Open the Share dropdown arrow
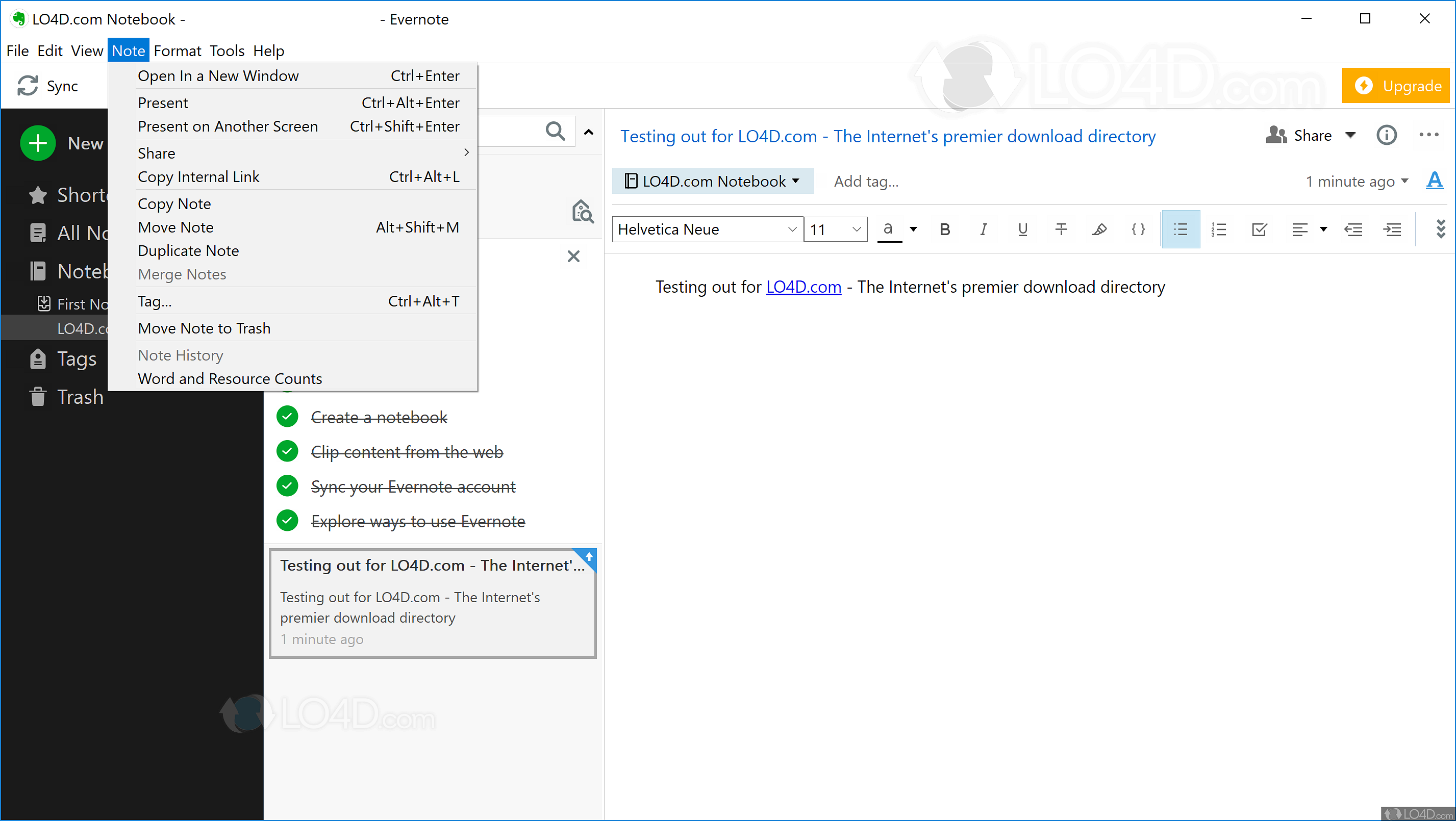Image resolution: width=1456 pixels, height=821 pixels. (x=1350, y=136)
